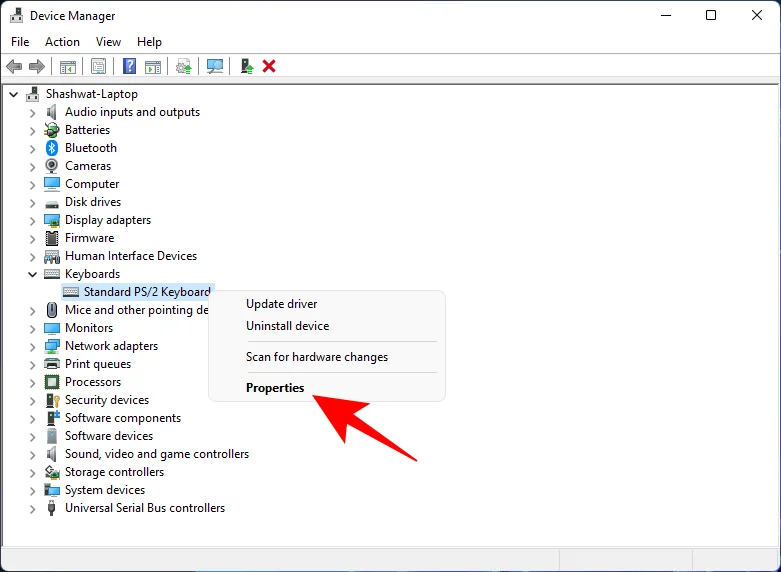Open the Action menu

[x=62, y=42]
